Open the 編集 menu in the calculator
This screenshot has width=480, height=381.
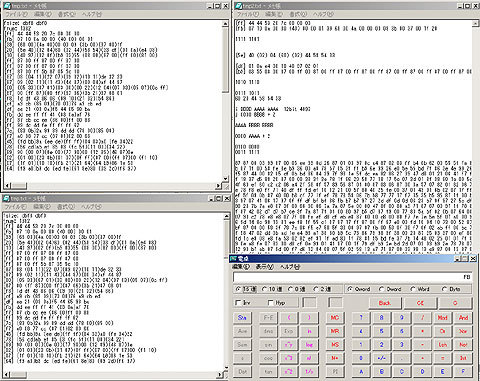[241, 267]
